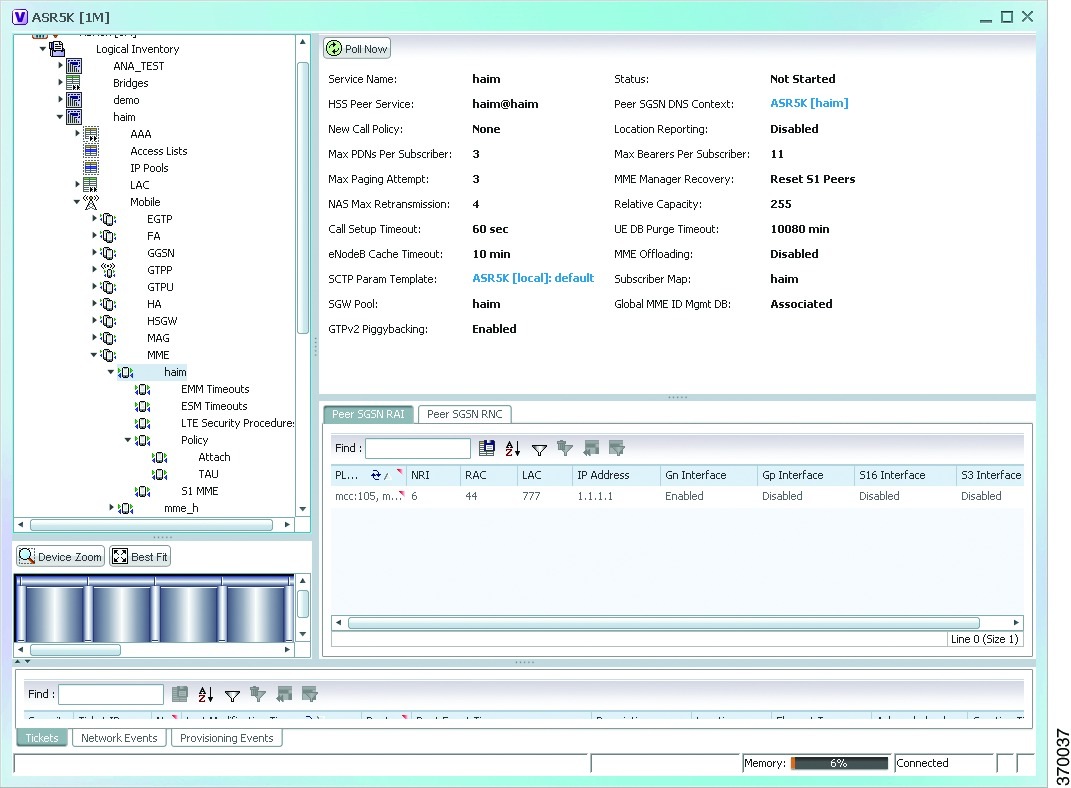
Task: Click the Find field in tickets panel
Action: point(111,694)
